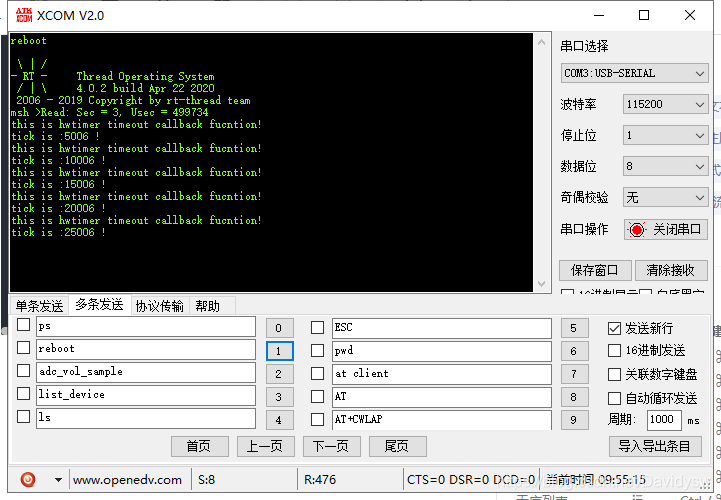The image size is (721, 500).
Task: Tick the checkbox beside AT+CWLAP entry
Action: pos(317,420)
